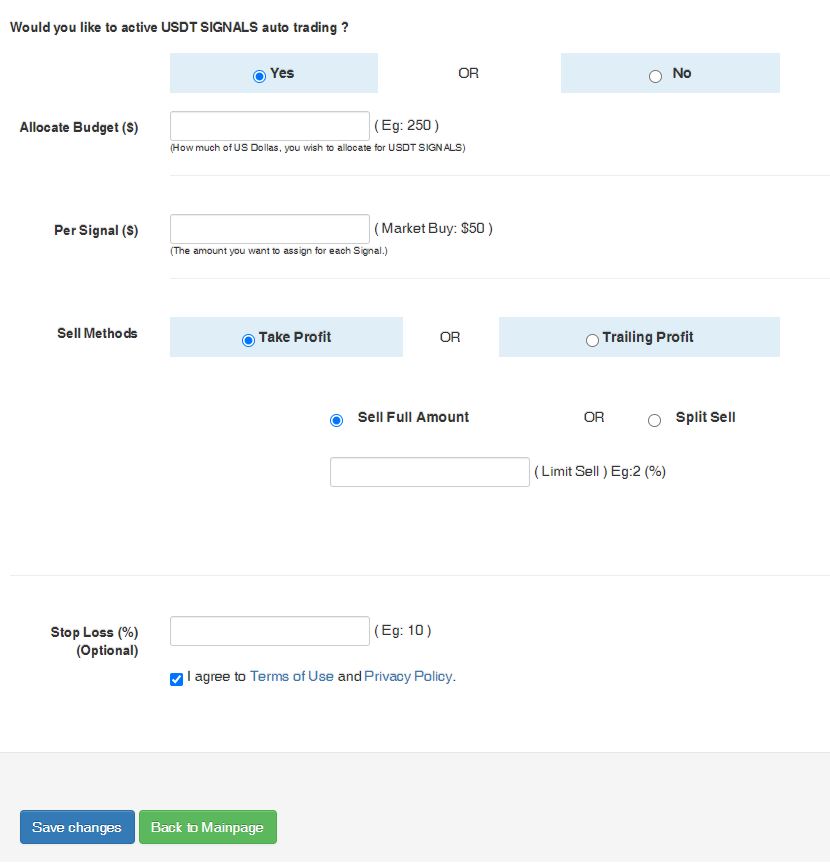Click the Yes option blue panel
Screen dimensions: 830x868
point(274,73)
